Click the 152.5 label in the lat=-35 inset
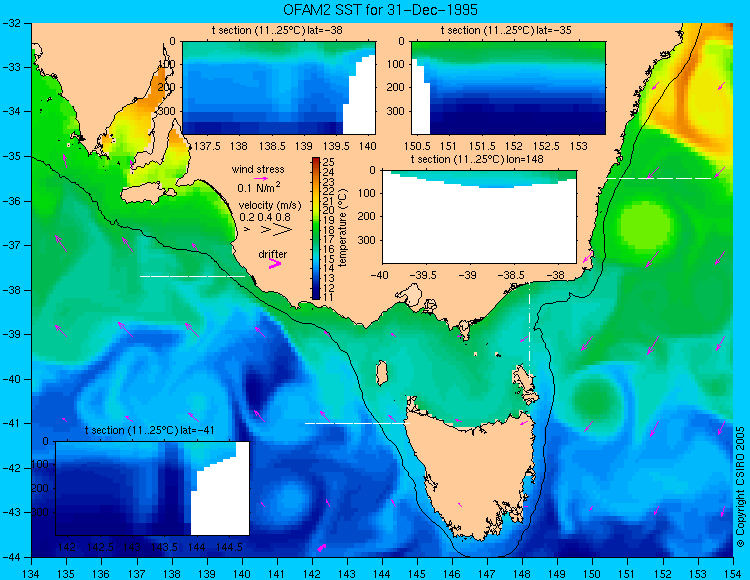 546,146
